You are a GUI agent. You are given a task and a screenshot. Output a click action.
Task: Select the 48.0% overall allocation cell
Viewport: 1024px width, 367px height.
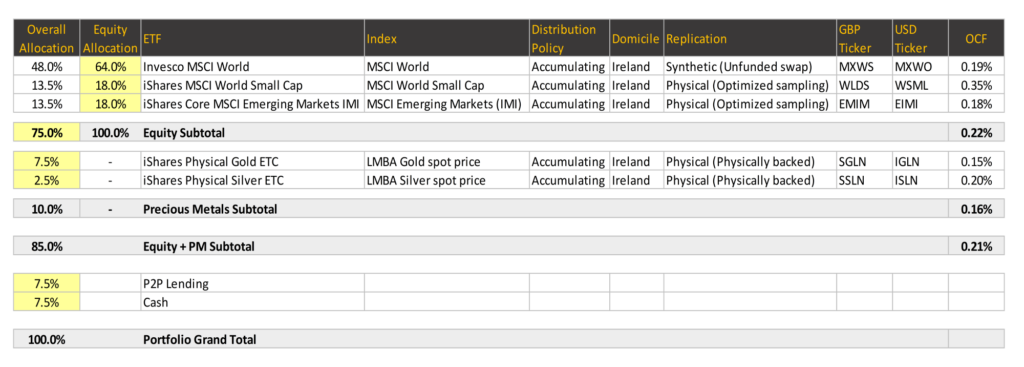(x=46, y=66)
